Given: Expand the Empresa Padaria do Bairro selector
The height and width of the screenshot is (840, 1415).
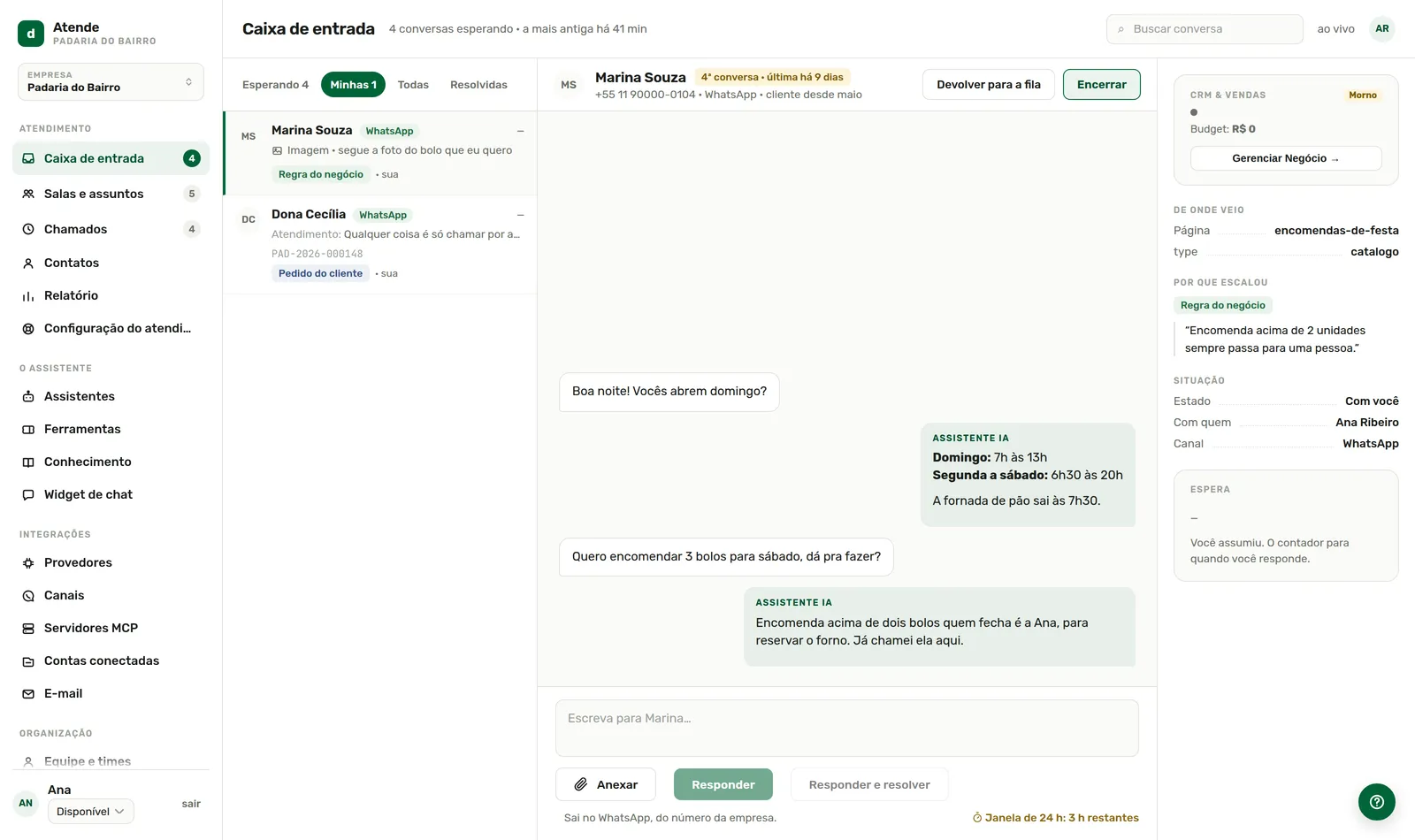Looking at the screenshot, I should pyautogui.click(x=111, y=81).
